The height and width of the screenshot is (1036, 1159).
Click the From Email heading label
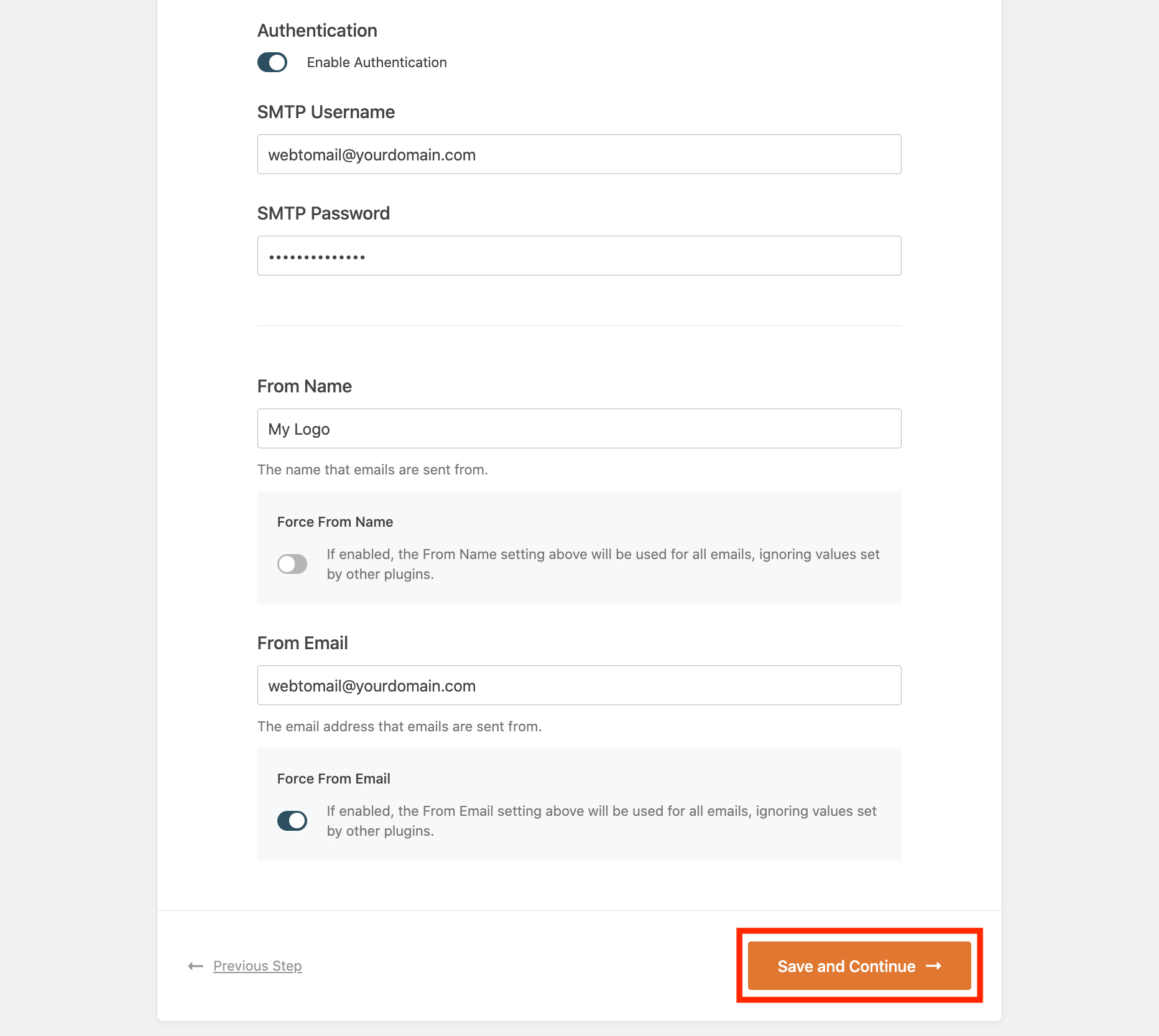tap(302, 643)
